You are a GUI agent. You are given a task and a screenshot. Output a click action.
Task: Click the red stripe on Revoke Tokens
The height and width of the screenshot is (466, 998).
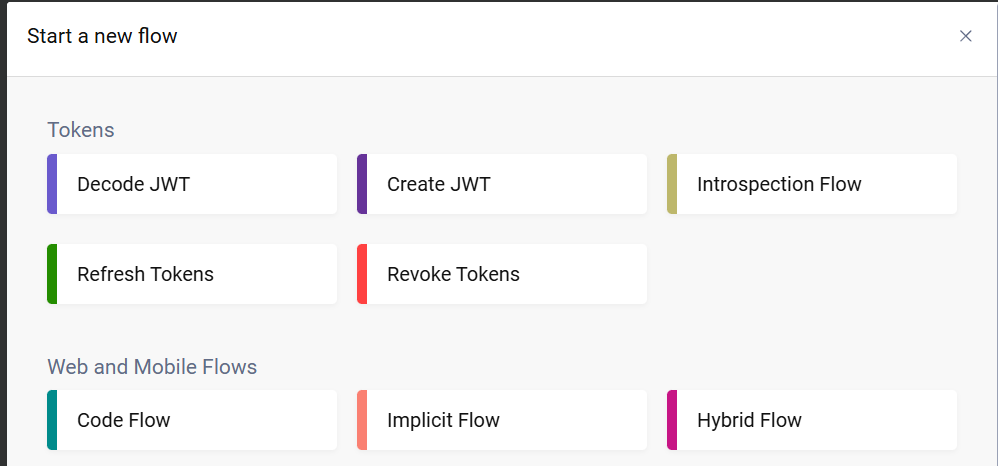coord(362,274)
